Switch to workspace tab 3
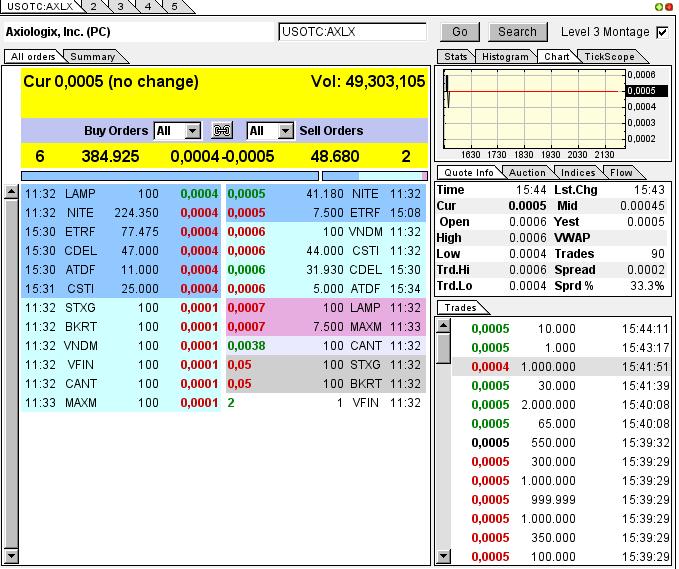 (120, 6)
